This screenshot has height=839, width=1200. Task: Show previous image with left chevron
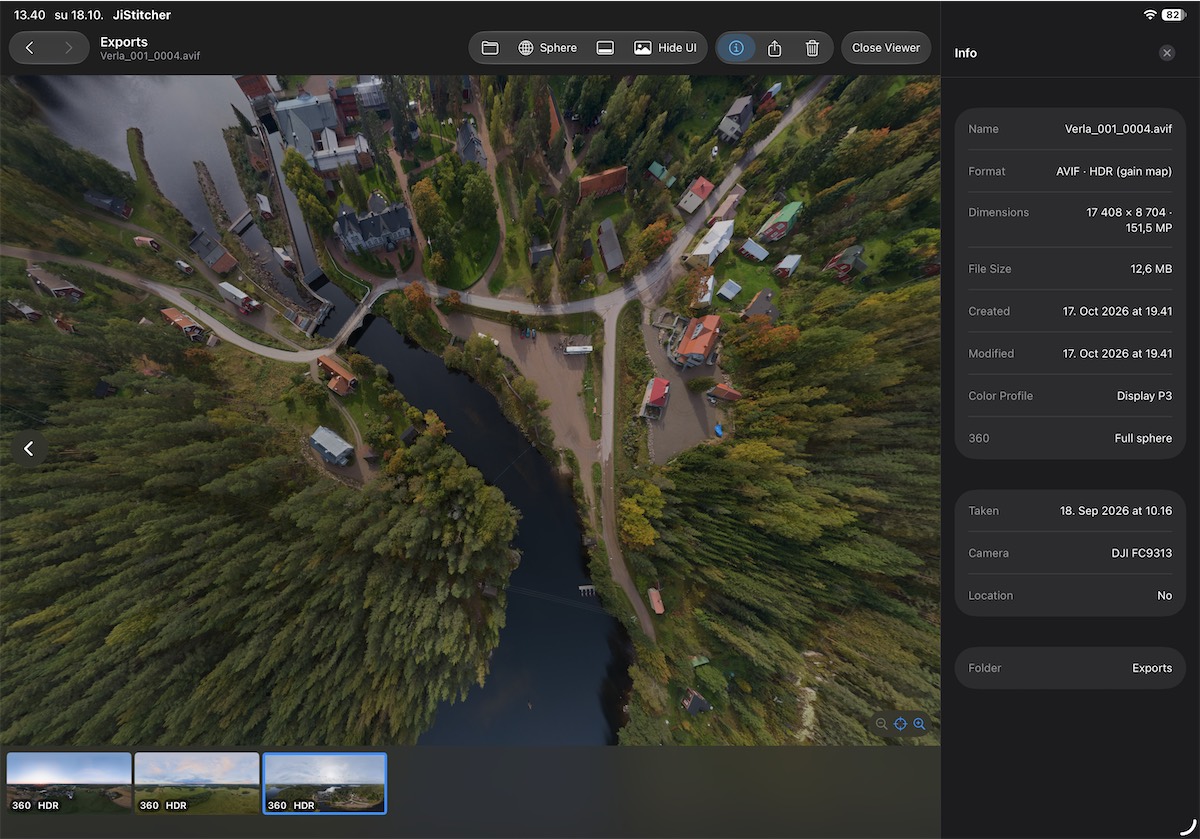pyautogui.click(x=29, y=449)
